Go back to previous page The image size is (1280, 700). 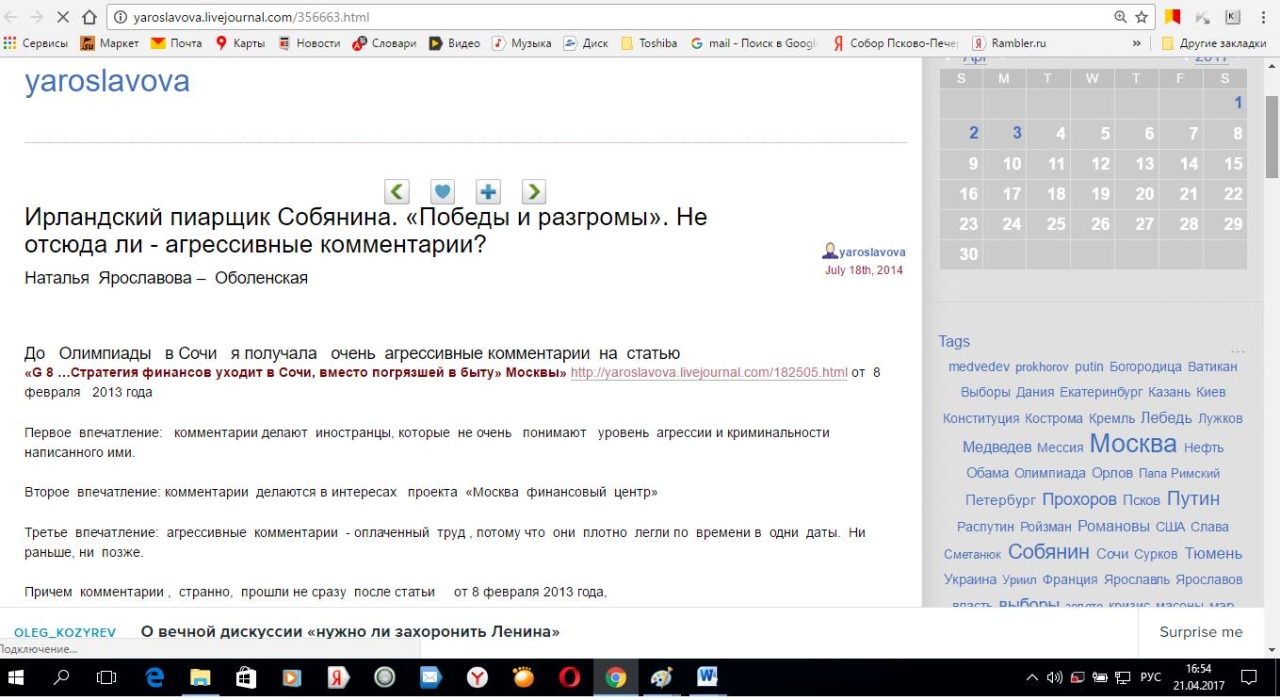[11, 17]
